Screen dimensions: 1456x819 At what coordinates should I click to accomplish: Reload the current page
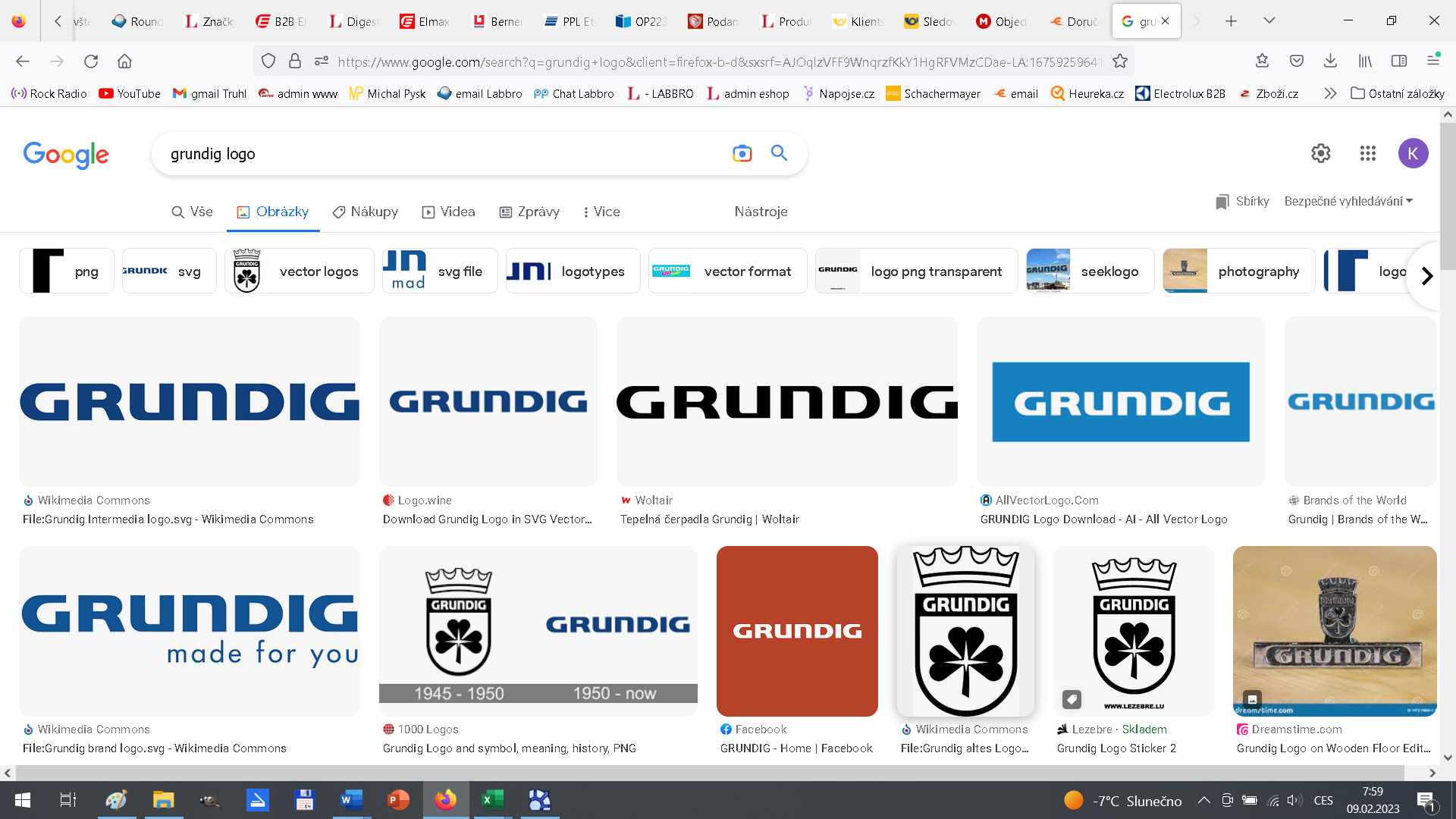click(x=91, y=61)
